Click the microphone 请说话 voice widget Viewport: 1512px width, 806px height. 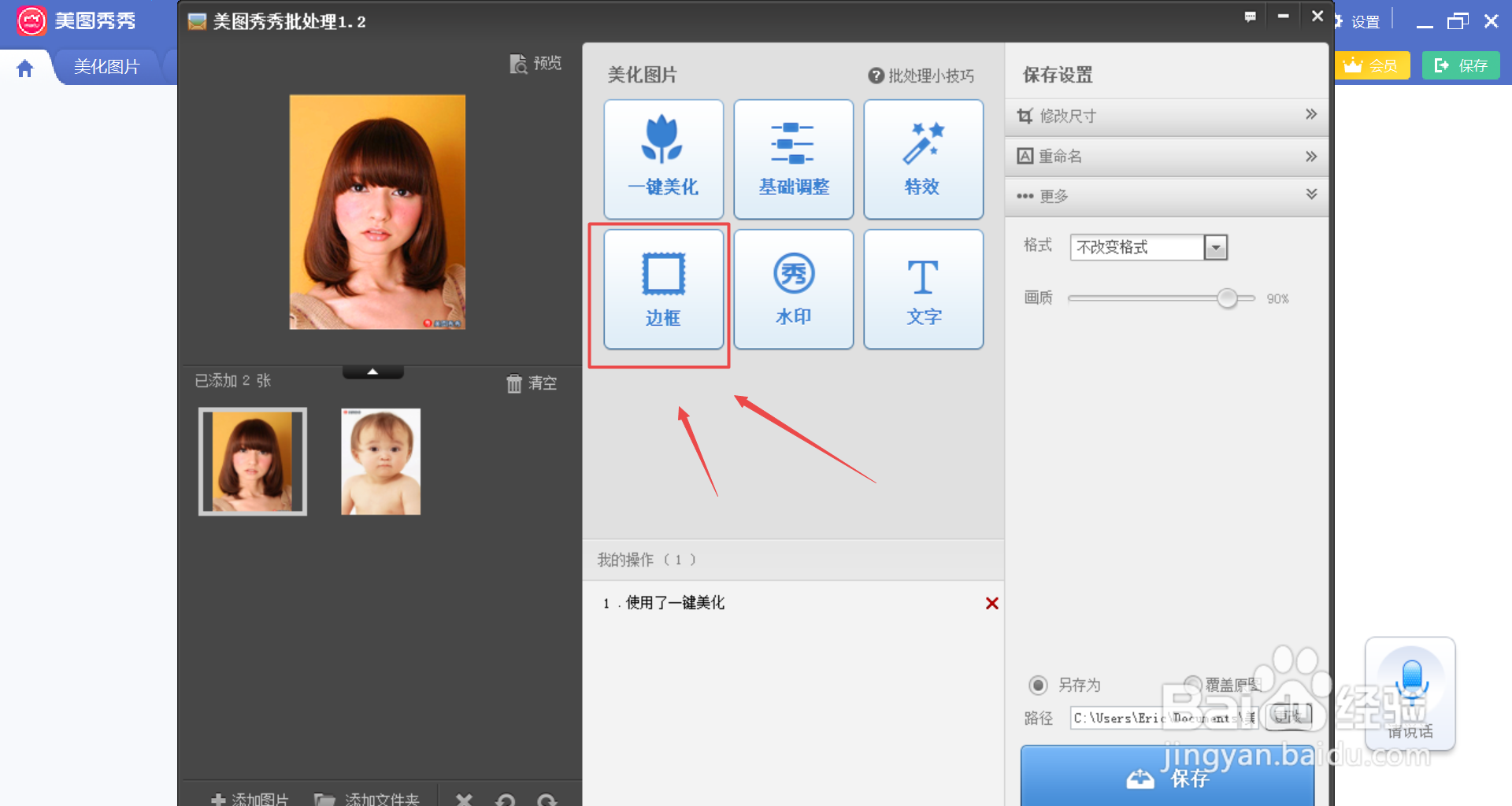click(1410, 693)
